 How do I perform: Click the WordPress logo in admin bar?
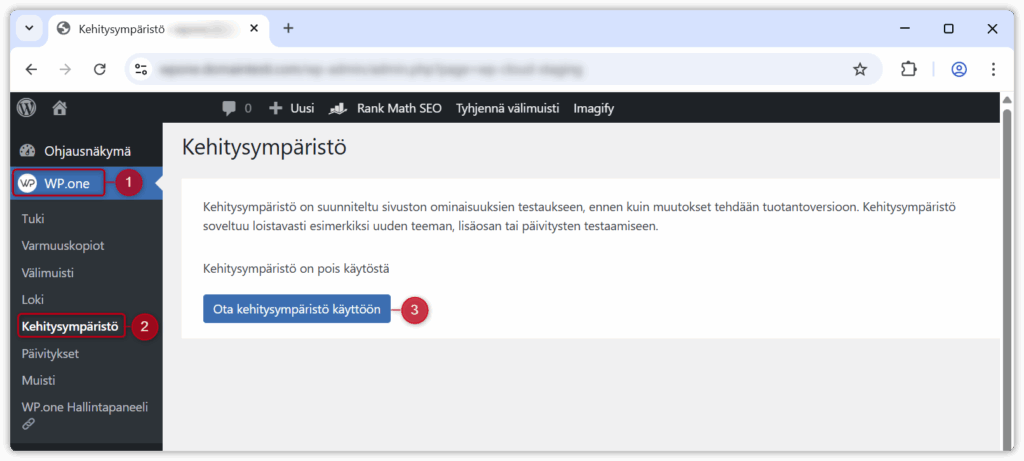tap(26, 107)
